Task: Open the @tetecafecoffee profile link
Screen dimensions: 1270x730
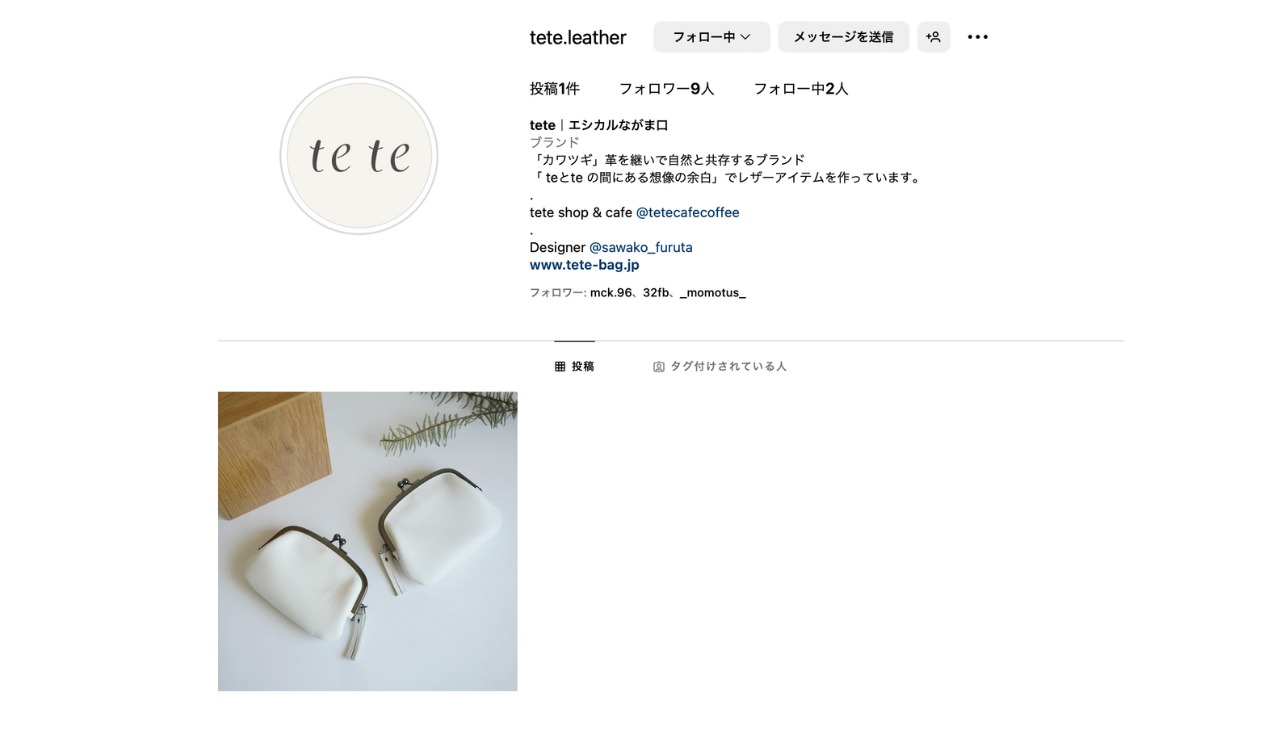Action: 688,213
